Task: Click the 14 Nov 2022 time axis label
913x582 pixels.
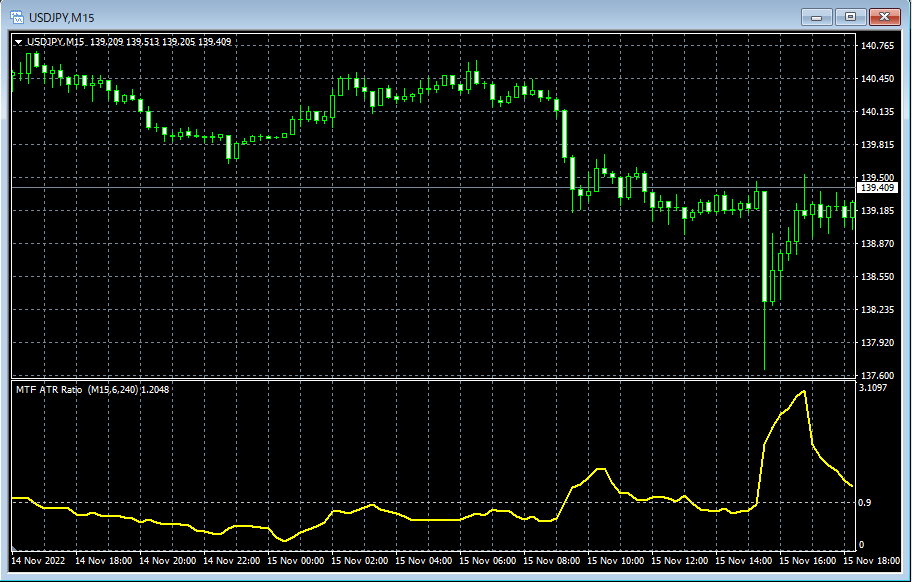Action: [x=38, y=560]
